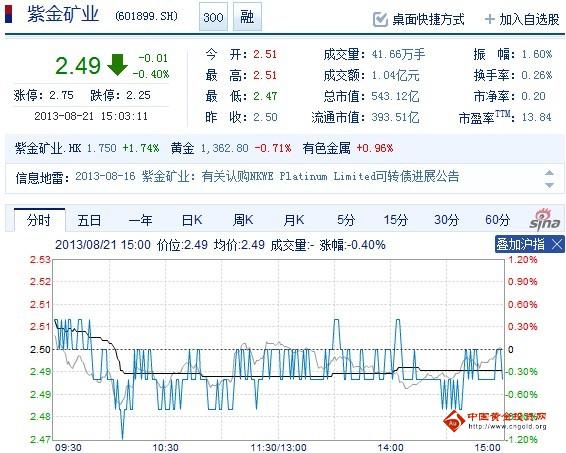This screenshot has height=453, width=566.
Task: Click 市净率 value 0.20
Action: pos(533,96)
